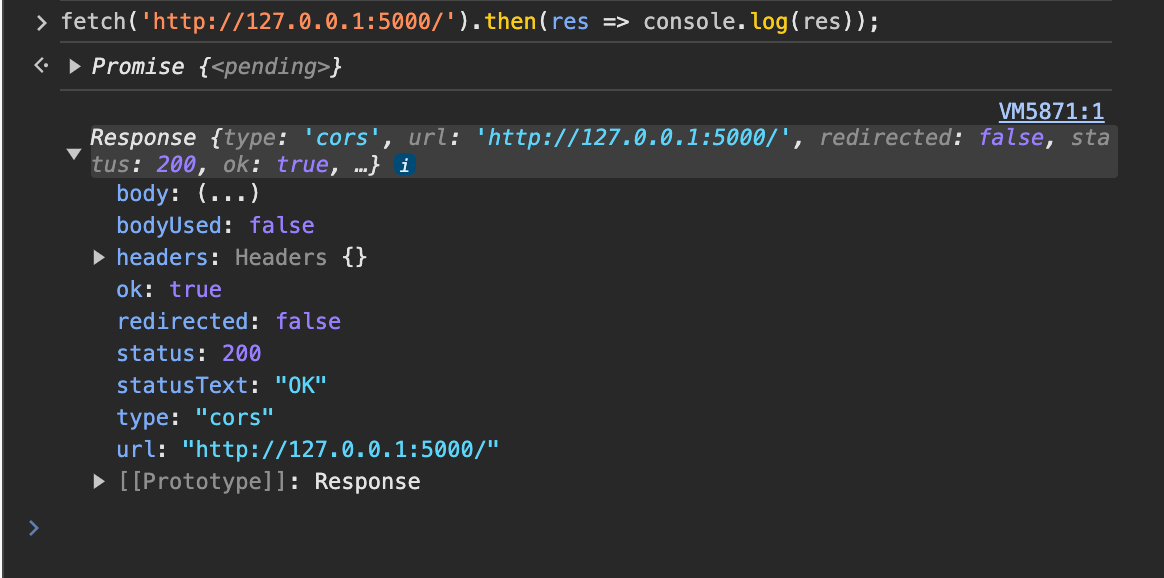The image size is (1164, 578).
Task: Click the statusText "OK" value
Action: [301, 386]
